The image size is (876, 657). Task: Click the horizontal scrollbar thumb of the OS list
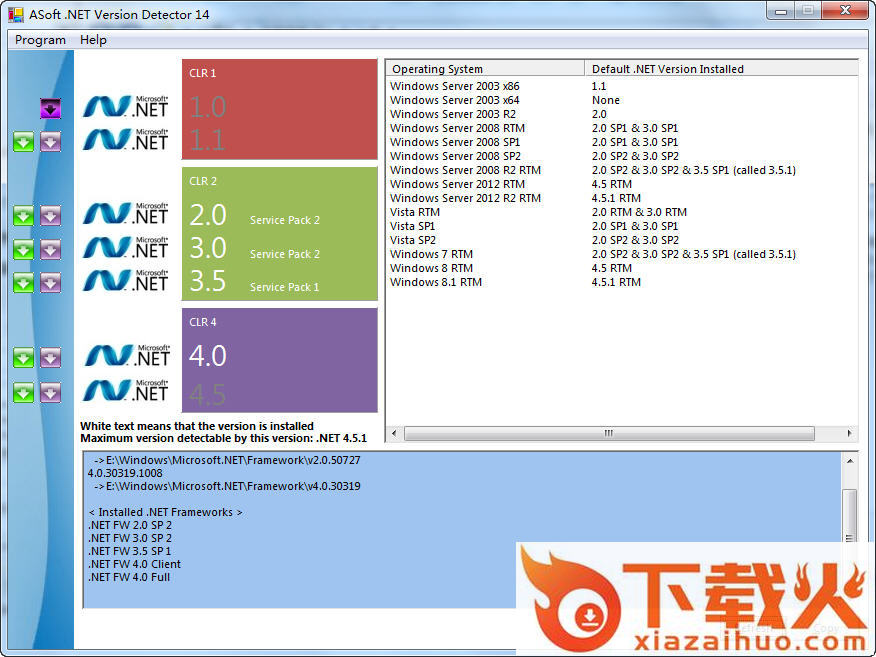[x=609, y=433]
